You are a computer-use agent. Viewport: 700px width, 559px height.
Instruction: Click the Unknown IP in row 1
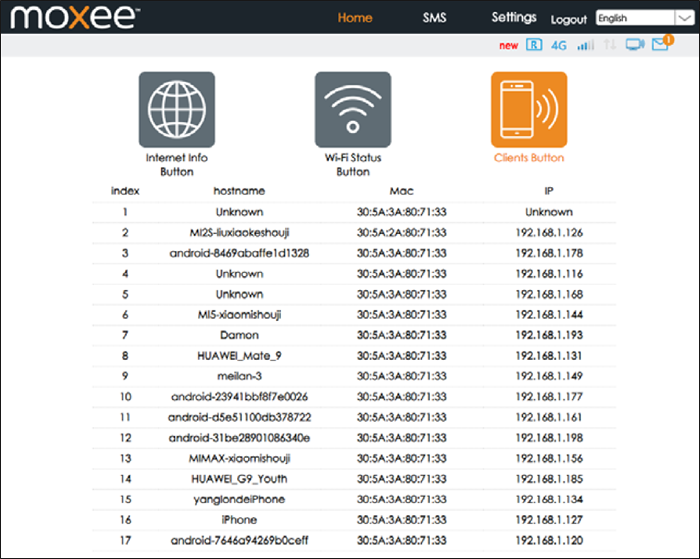coord(549,212)
